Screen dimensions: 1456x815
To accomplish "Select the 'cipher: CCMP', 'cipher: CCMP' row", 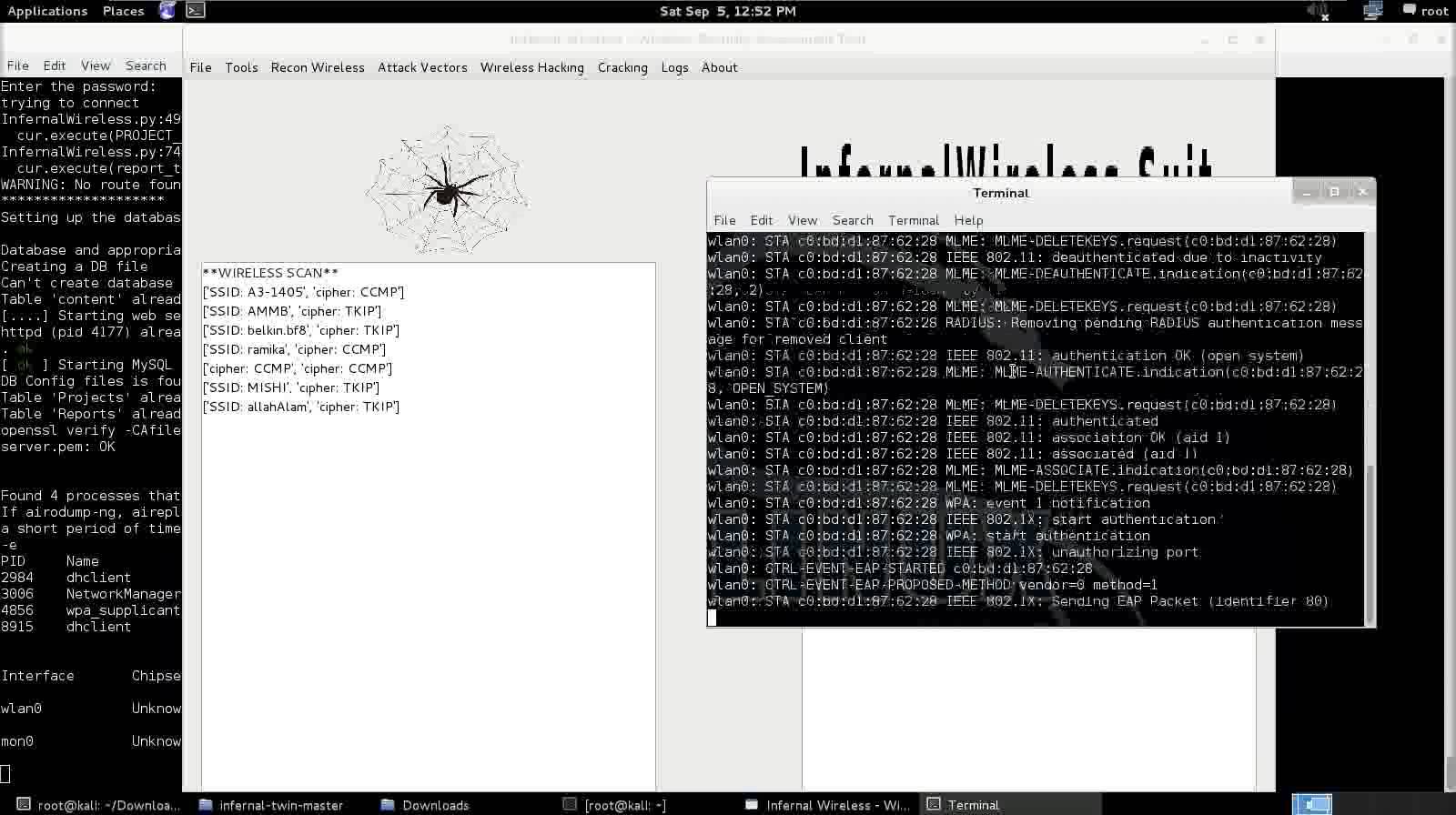I will pyautogui.click(x=298, y=368).
